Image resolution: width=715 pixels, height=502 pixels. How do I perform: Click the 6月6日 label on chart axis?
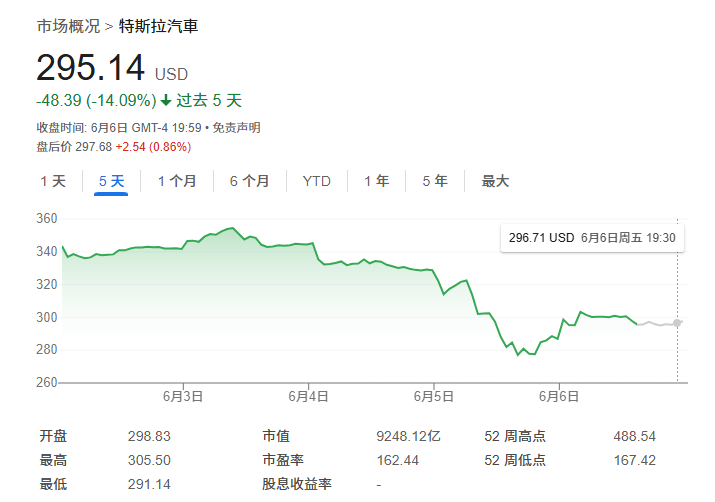[559, 396]
